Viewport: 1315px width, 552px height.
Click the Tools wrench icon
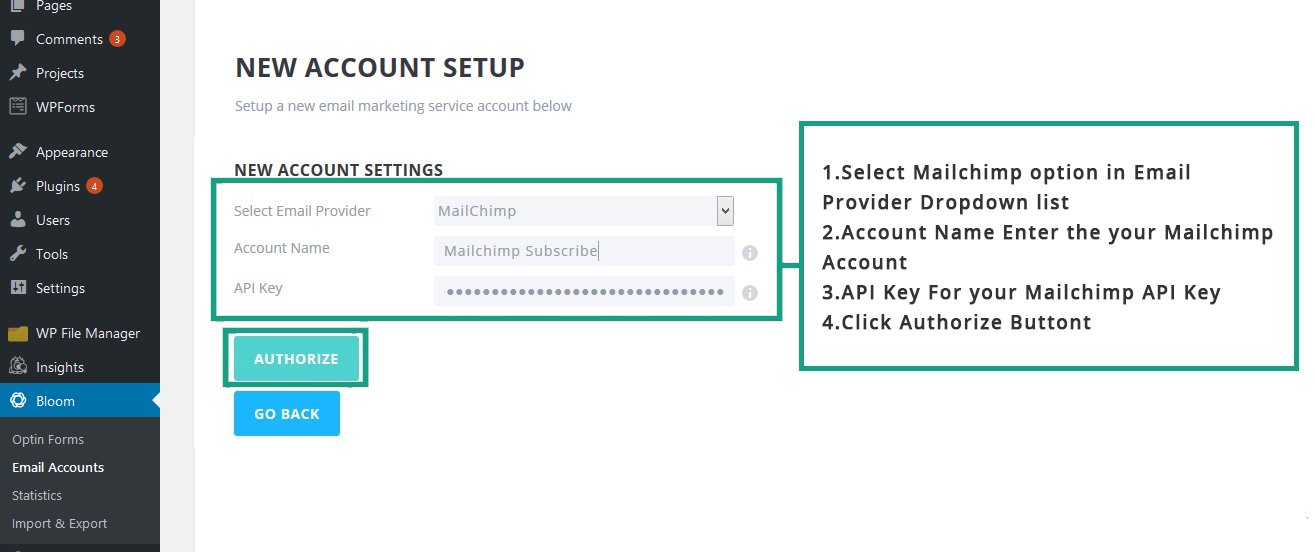18,254
